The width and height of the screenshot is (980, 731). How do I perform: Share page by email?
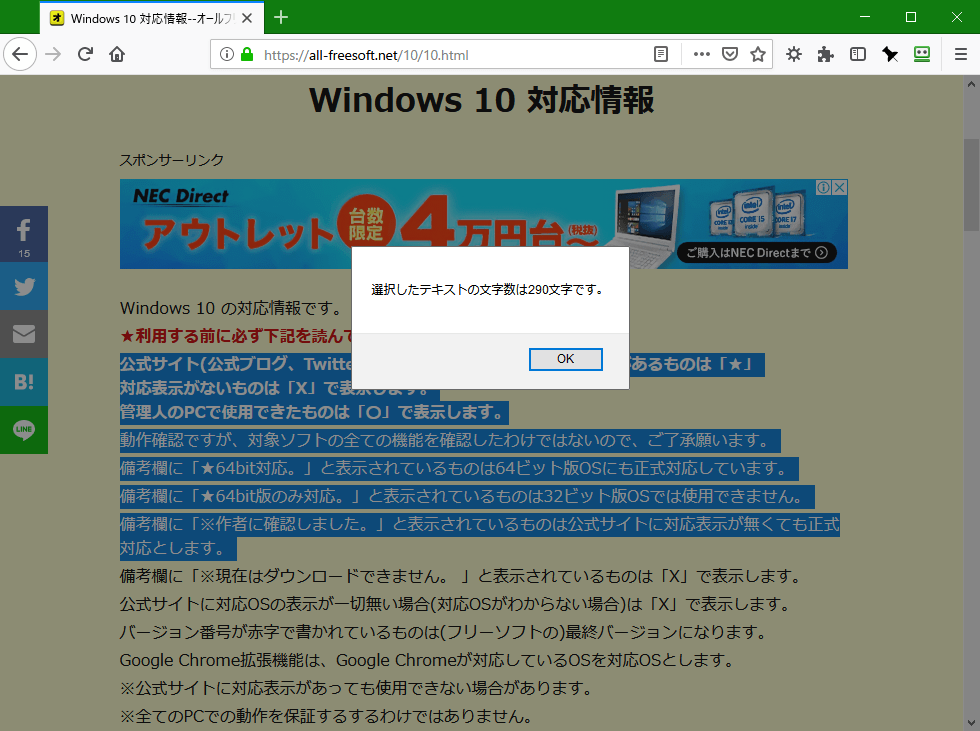[x=24, y=334]
